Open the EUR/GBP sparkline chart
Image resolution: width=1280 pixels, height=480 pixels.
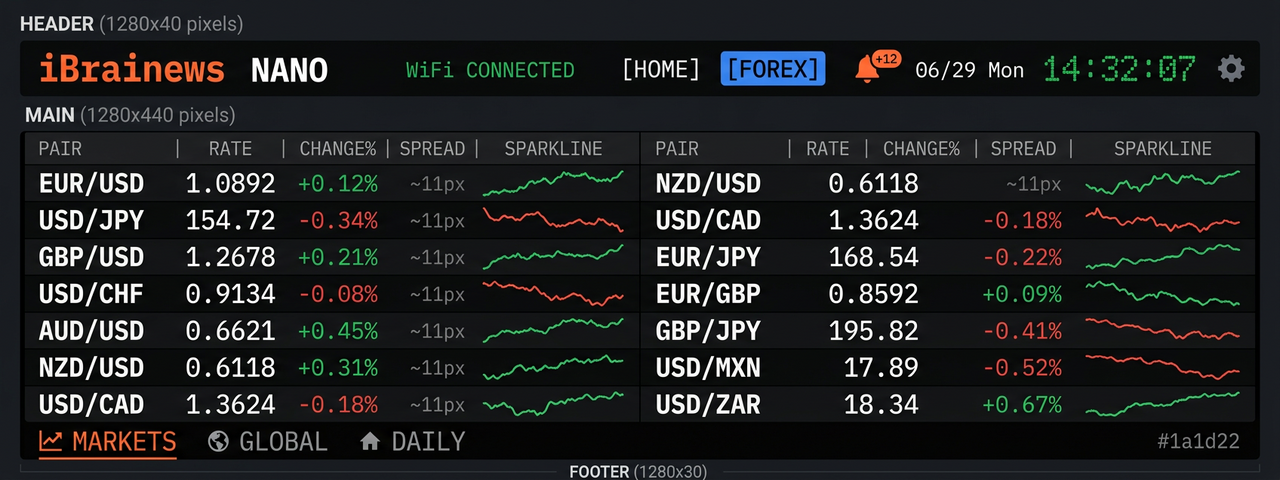(x=1163, y=294)
